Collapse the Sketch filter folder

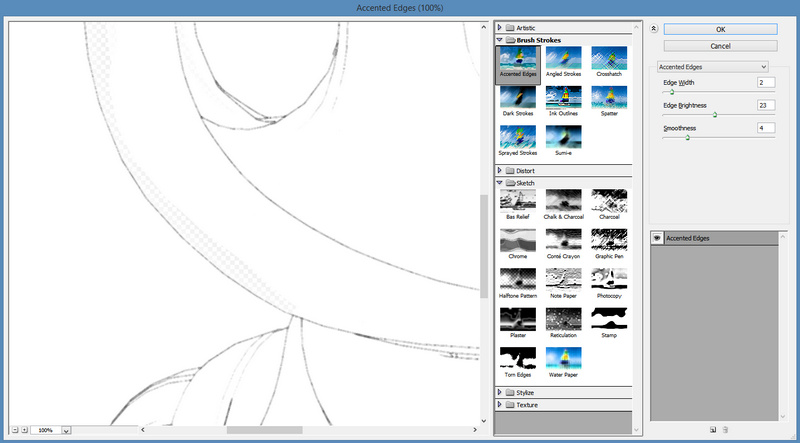500,184
